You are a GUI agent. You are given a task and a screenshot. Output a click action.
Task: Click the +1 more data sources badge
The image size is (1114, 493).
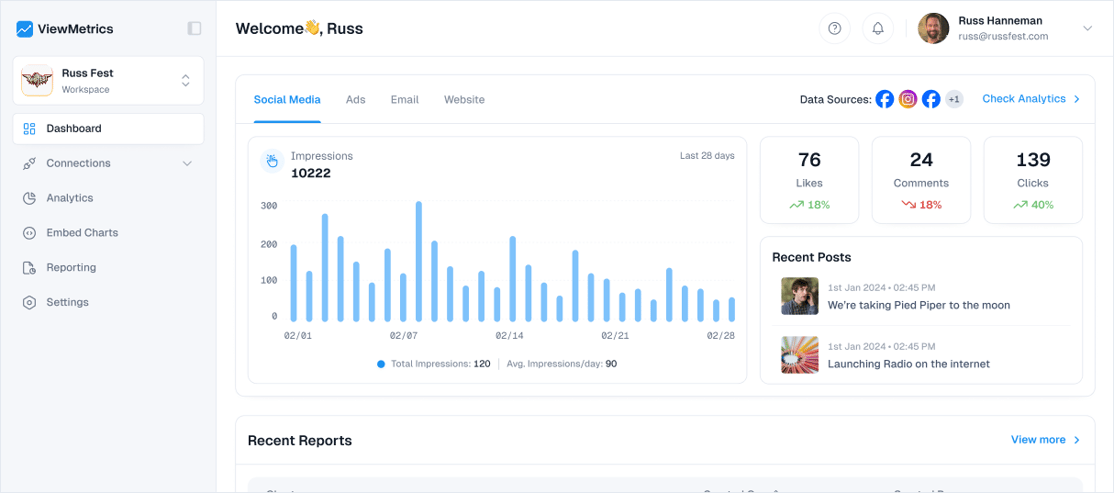(954, 99)
